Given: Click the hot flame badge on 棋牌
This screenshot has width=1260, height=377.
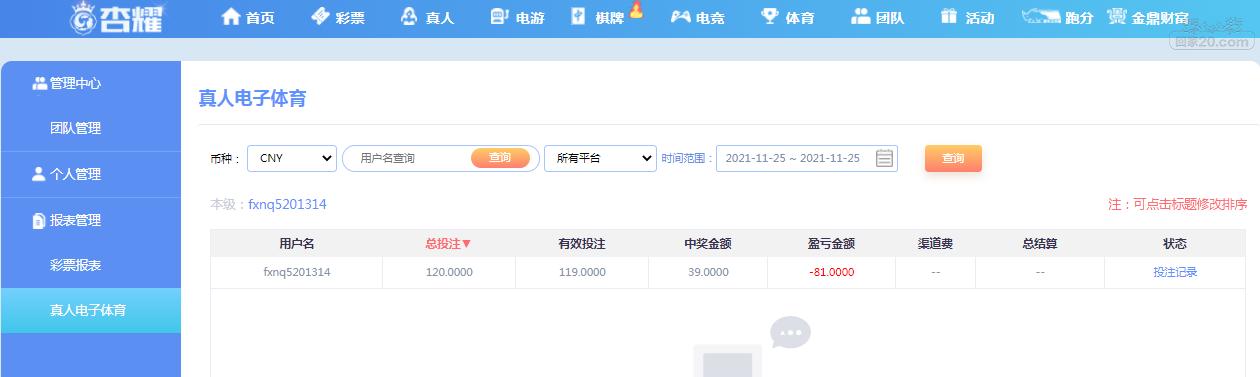Looking at the screenshot, I should click(636, 11).
